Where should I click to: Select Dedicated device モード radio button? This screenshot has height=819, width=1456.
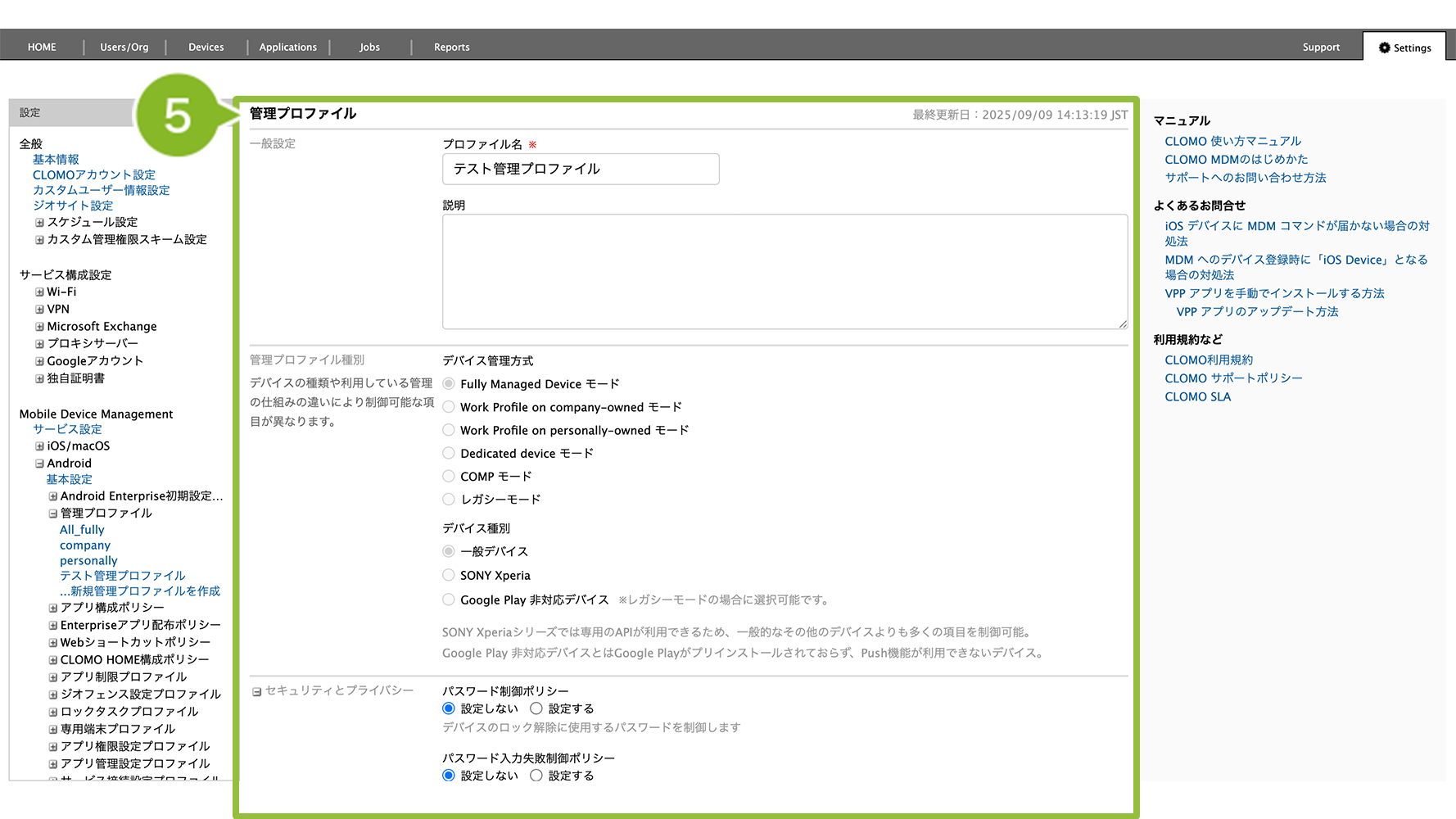(449, 453)
